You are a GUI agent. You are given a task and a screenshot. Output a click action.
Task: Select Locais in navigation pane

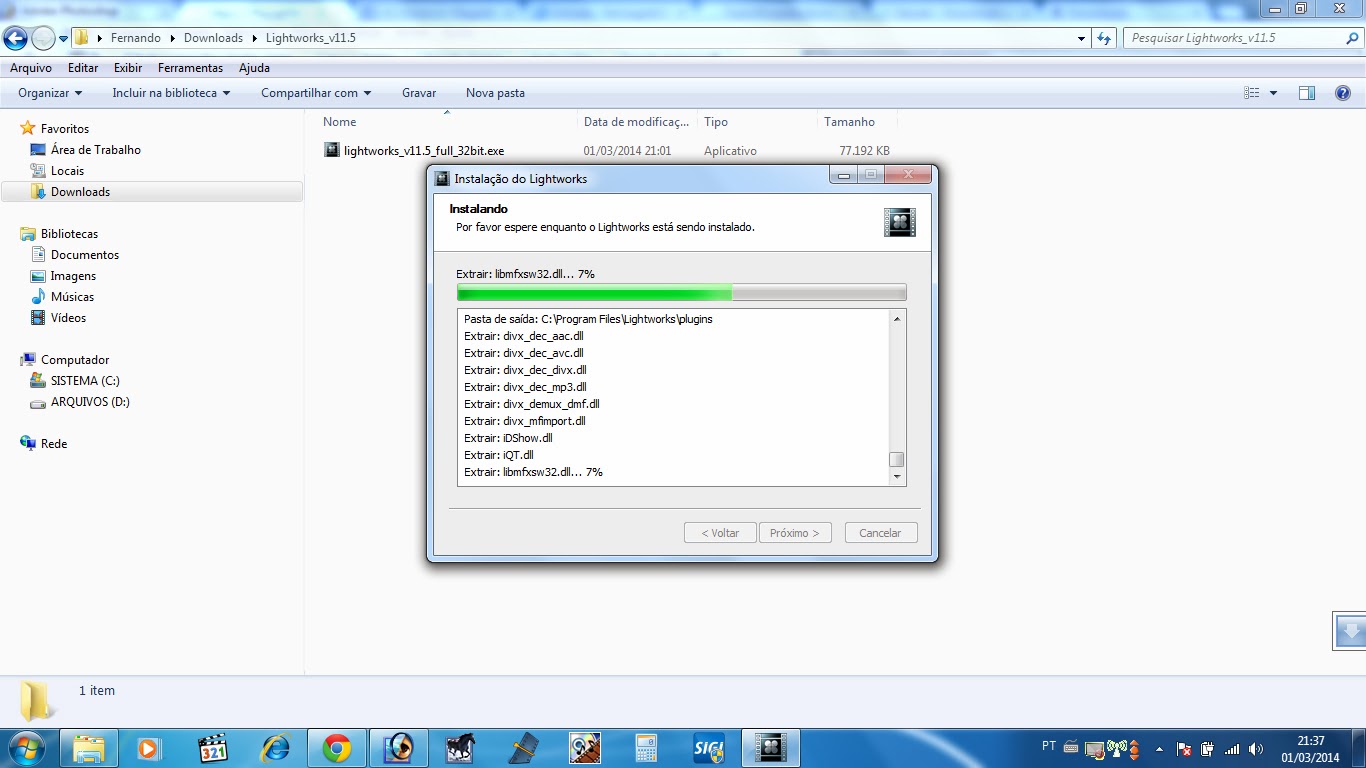67,171
